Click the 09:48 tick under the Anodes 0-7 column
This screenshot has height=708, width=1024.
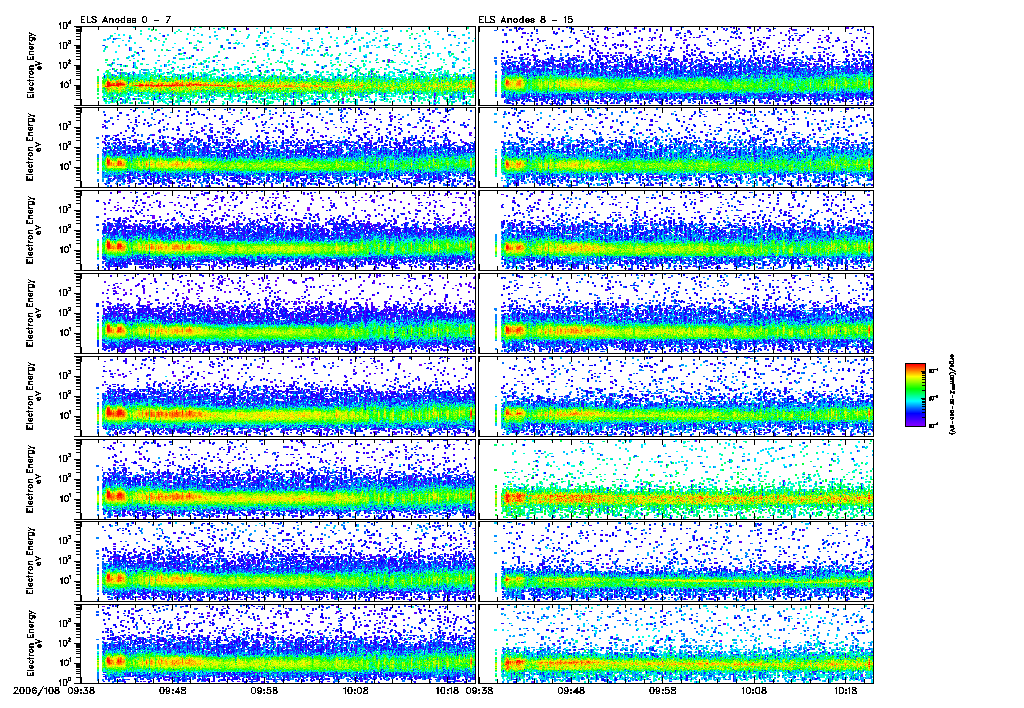pyautogui.click(x=173, y=690)
